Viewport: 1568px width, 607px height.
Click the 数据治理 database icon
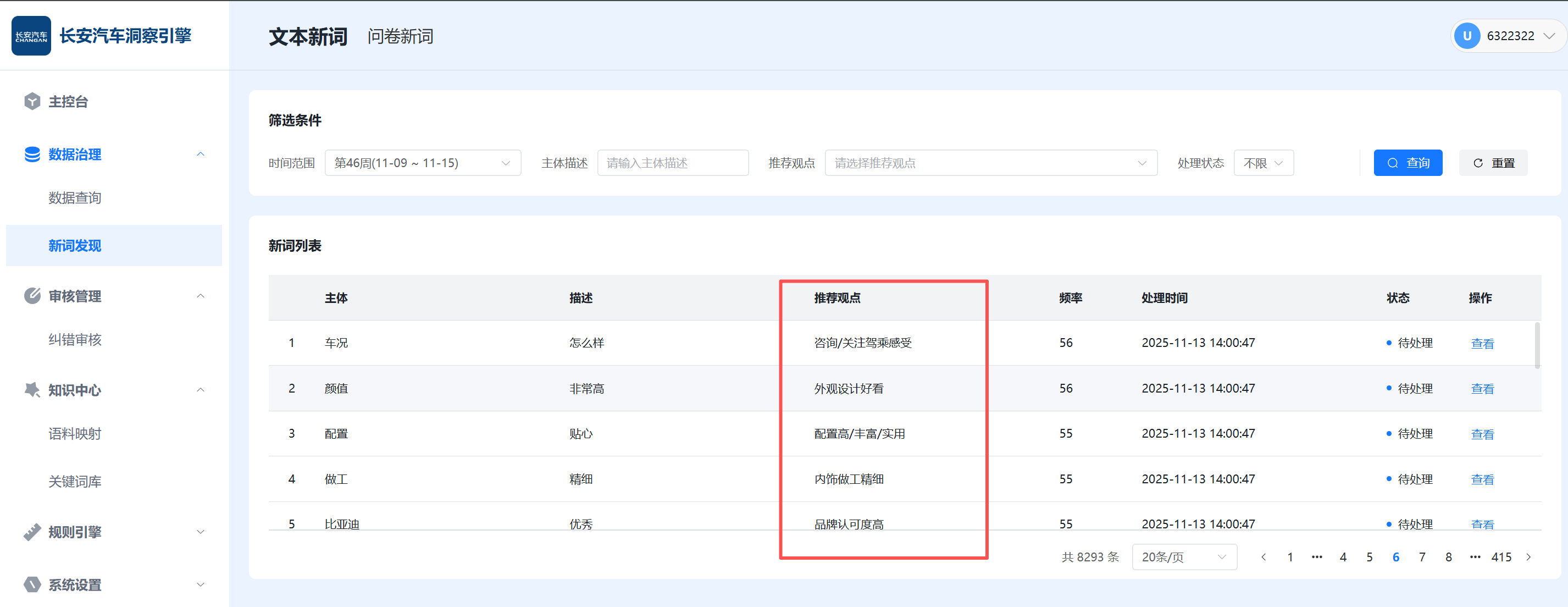point(32,154)
